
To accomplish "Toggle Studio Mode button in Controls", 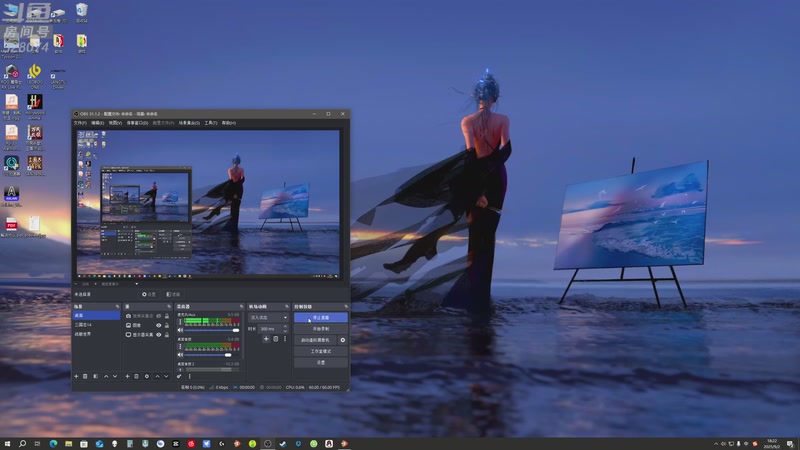I will point(320,351).
